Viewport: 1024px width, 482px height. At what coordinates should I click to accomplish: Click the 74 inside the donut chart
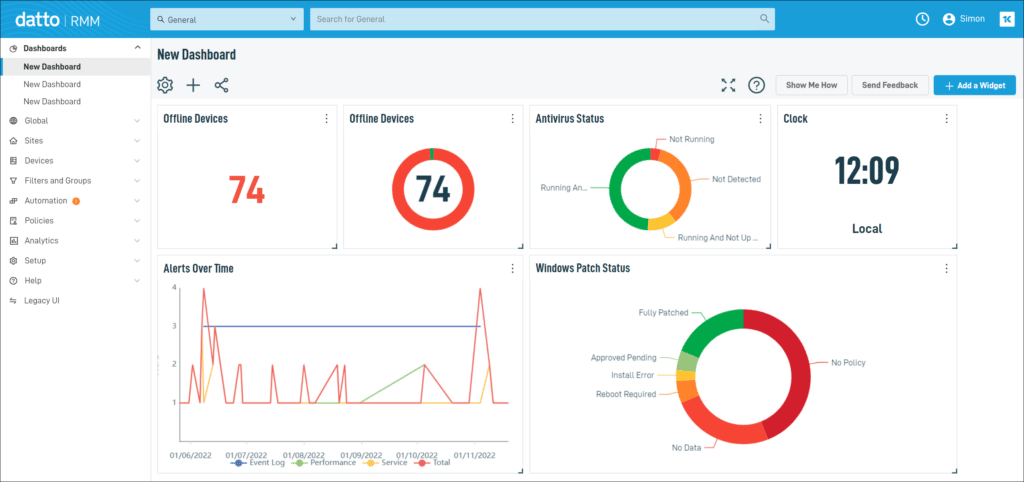[x=433, y=189]
